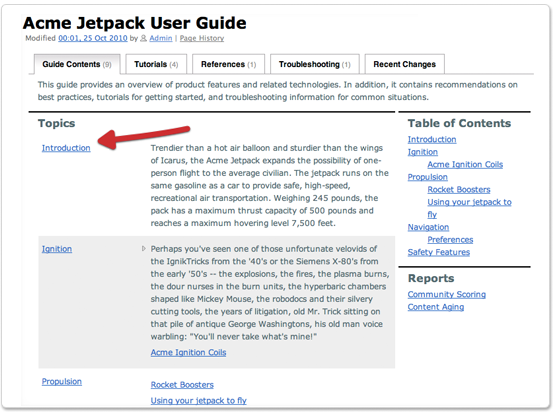The width and height of the screenshot is (560, 417).
Task: Open the Tutorials tab
Action: point(156,64)
